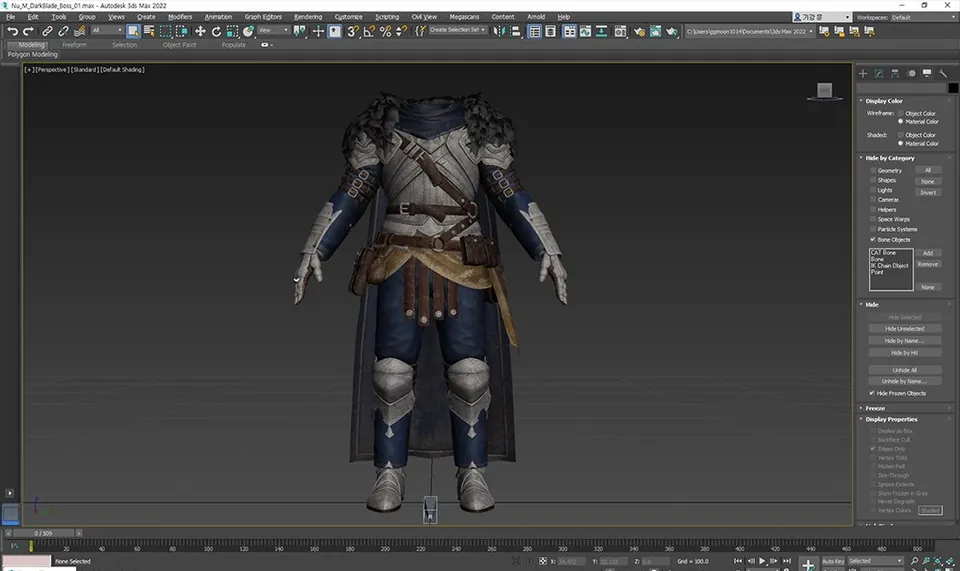Select Wireframe Object Color radio button
Screen dimensions: 960x571
click(901, 113)
